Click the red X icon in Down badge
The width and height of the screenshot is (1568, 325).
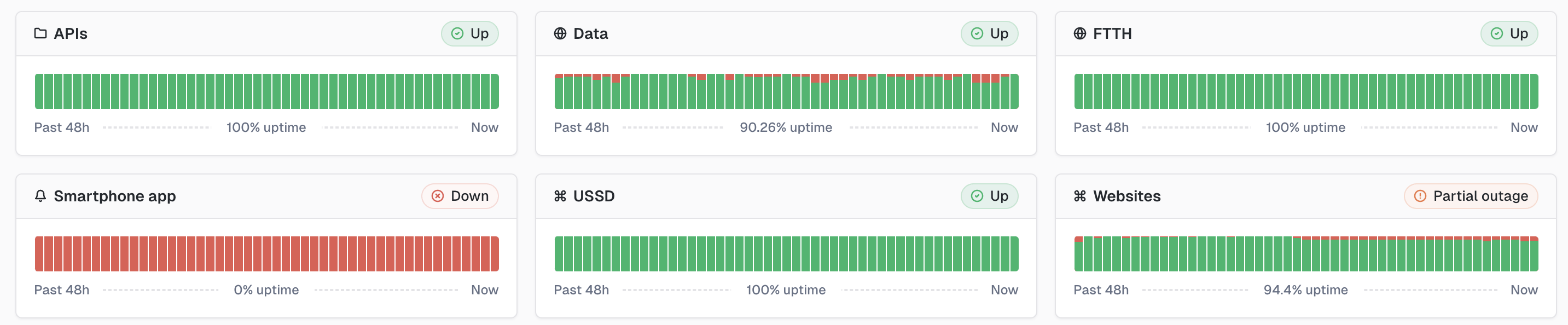click(x=438, y=196)
